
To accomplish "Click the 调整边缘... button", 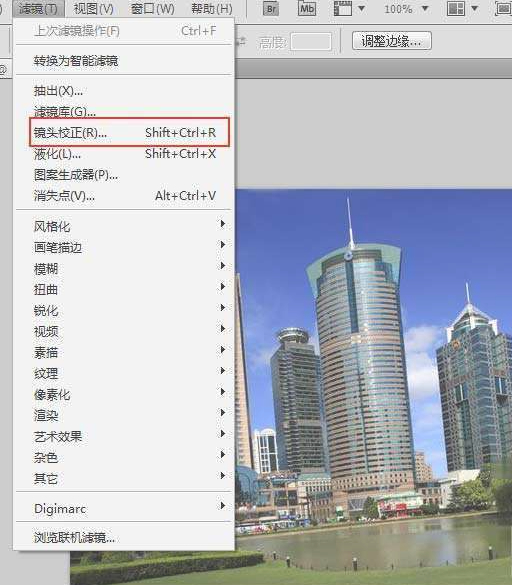I will (391, 41).
